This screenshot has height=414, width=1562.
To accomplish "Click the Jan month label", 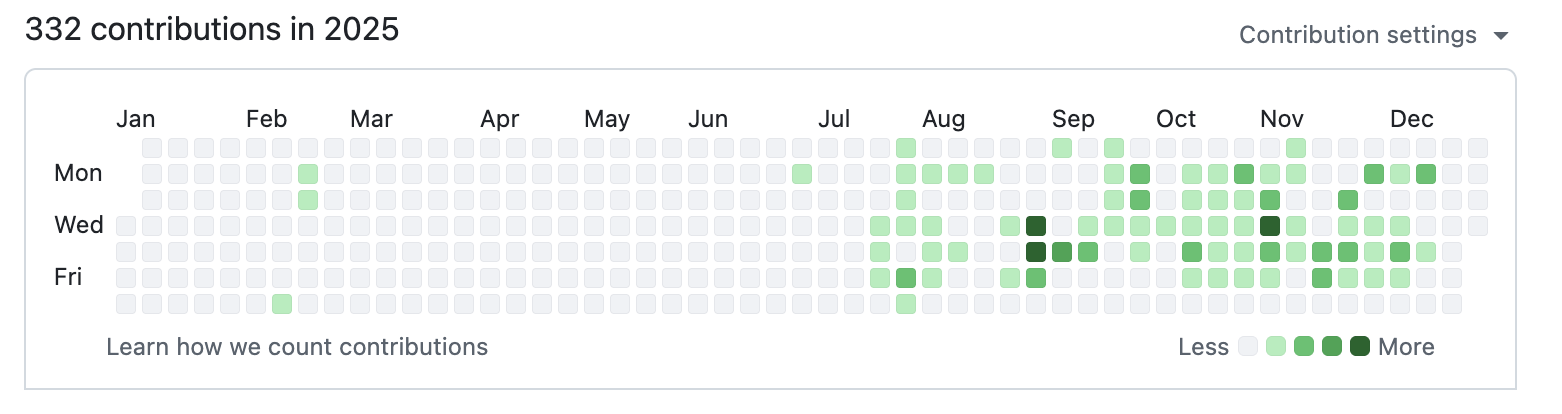I will pyautogui.click(x=136, y=119).
